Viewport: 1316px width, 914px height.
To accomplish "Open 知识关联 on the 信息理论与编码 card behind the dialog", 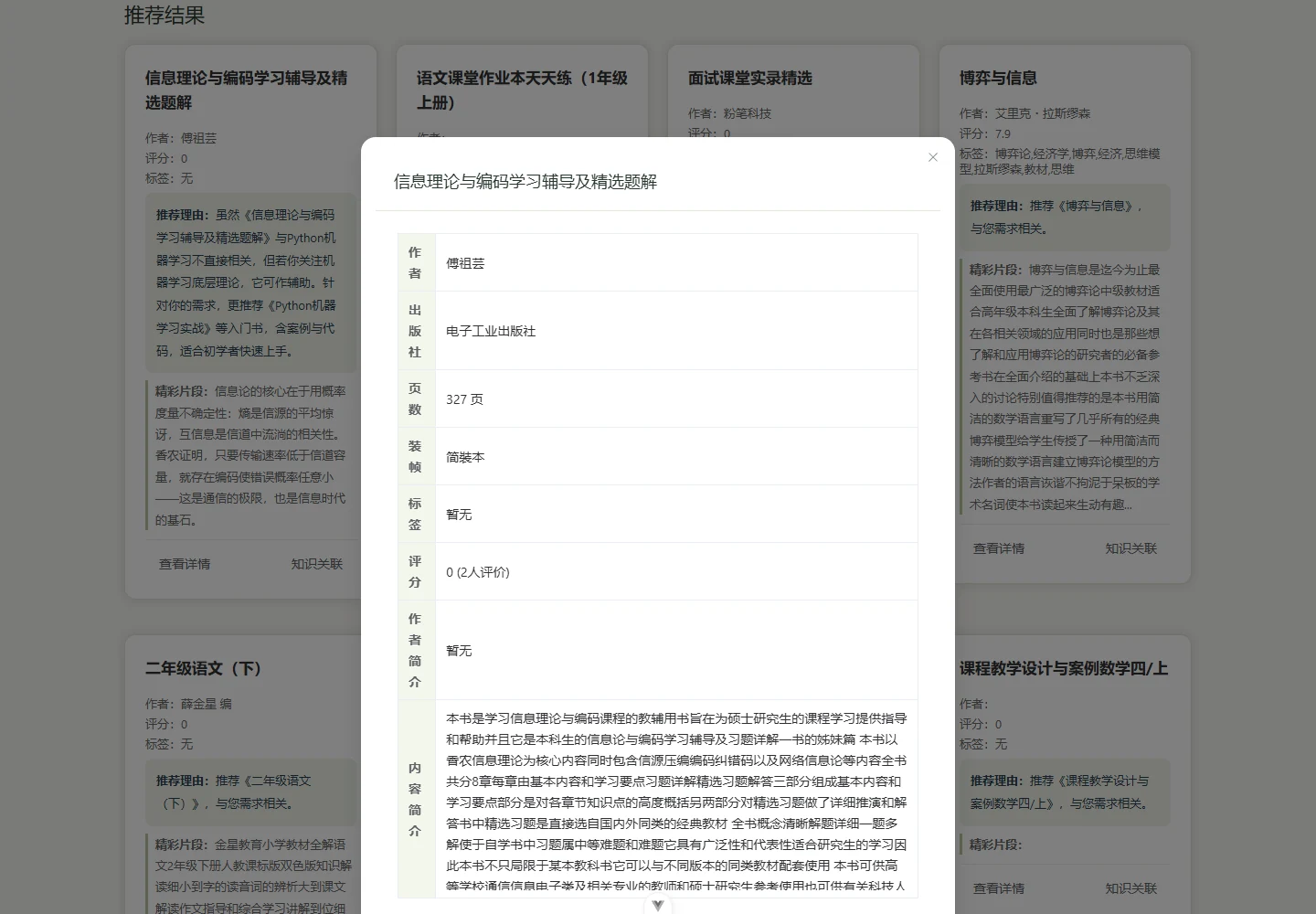I will click(317, 564).
